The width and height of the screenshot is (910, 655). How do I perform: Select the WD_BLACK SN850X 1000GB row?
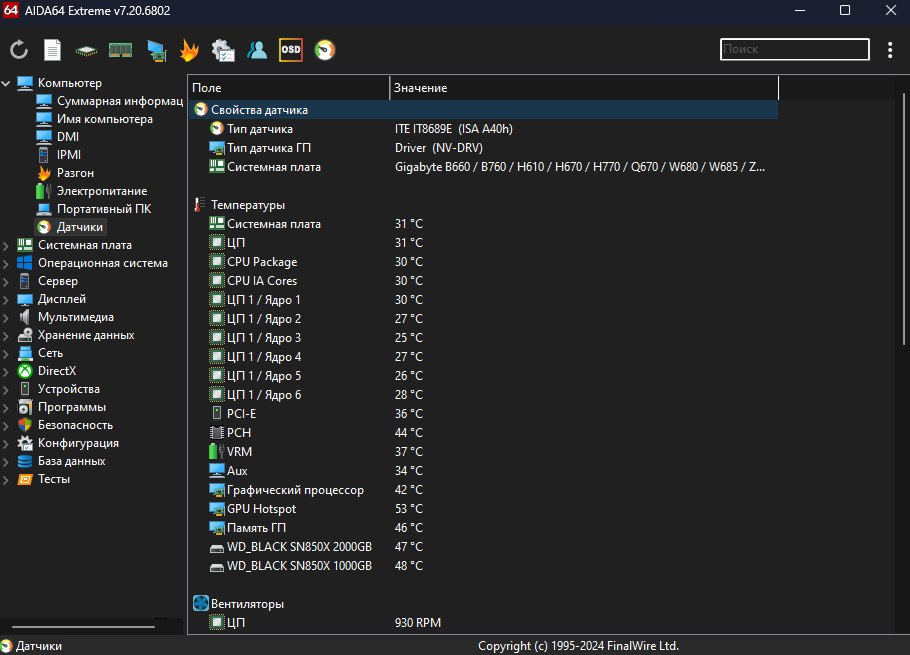coord(483,566)
